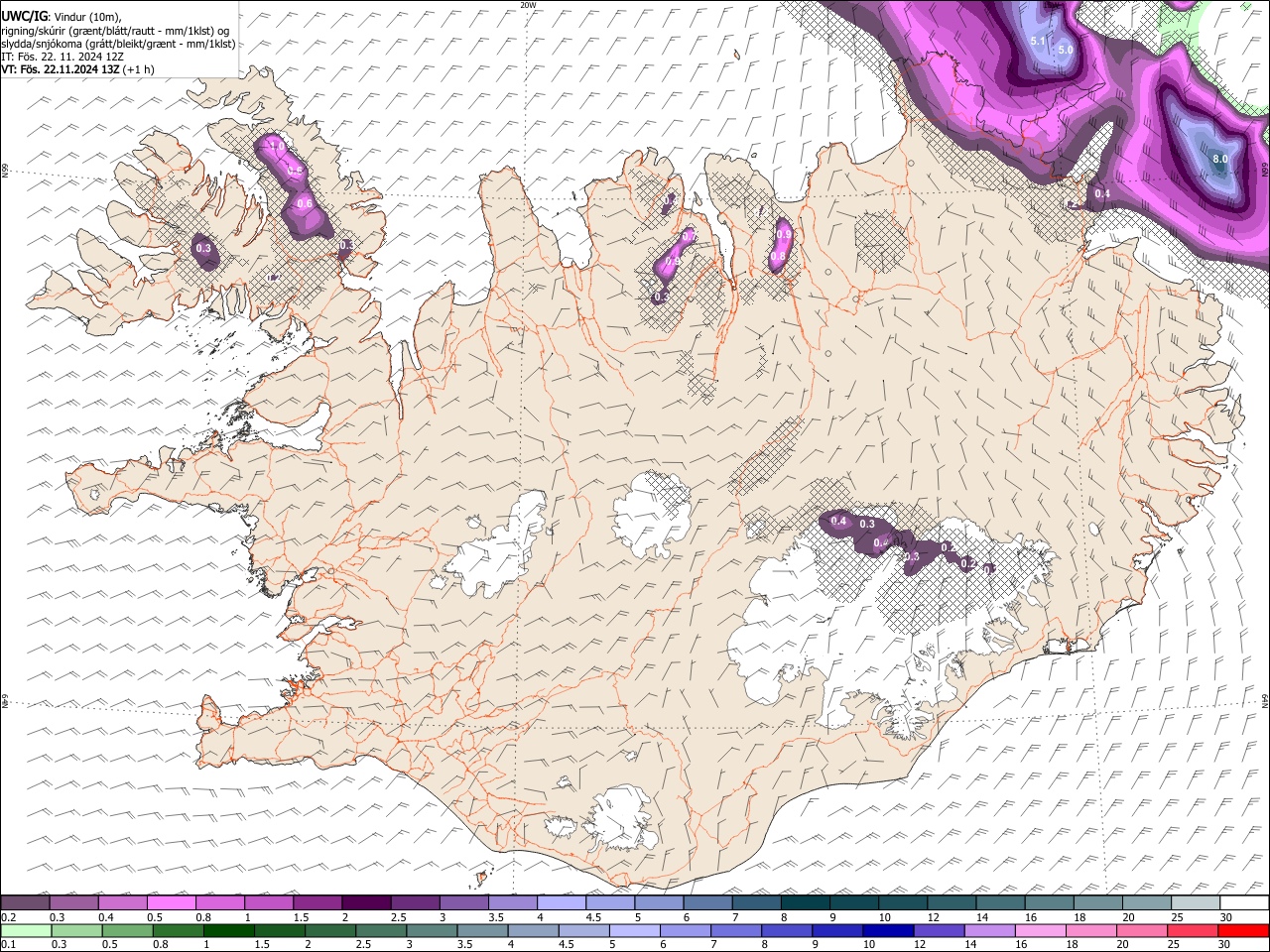Image resolution: width=1270 pixels, height=952 pixels.
Task: Click the 4–4.5 light lavender snow legend swatch
Action: point(562,903)
